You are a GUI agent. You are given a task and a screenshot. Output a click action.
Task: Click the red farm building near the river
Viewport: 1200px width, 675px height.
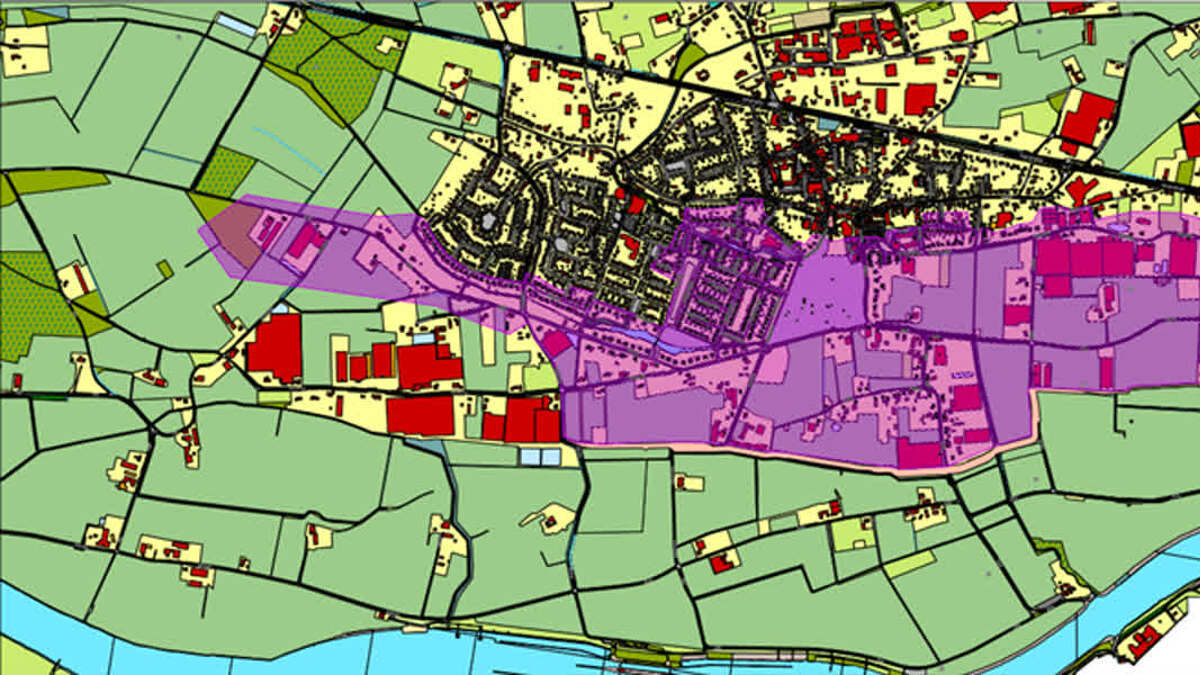[x=720, y=563]
